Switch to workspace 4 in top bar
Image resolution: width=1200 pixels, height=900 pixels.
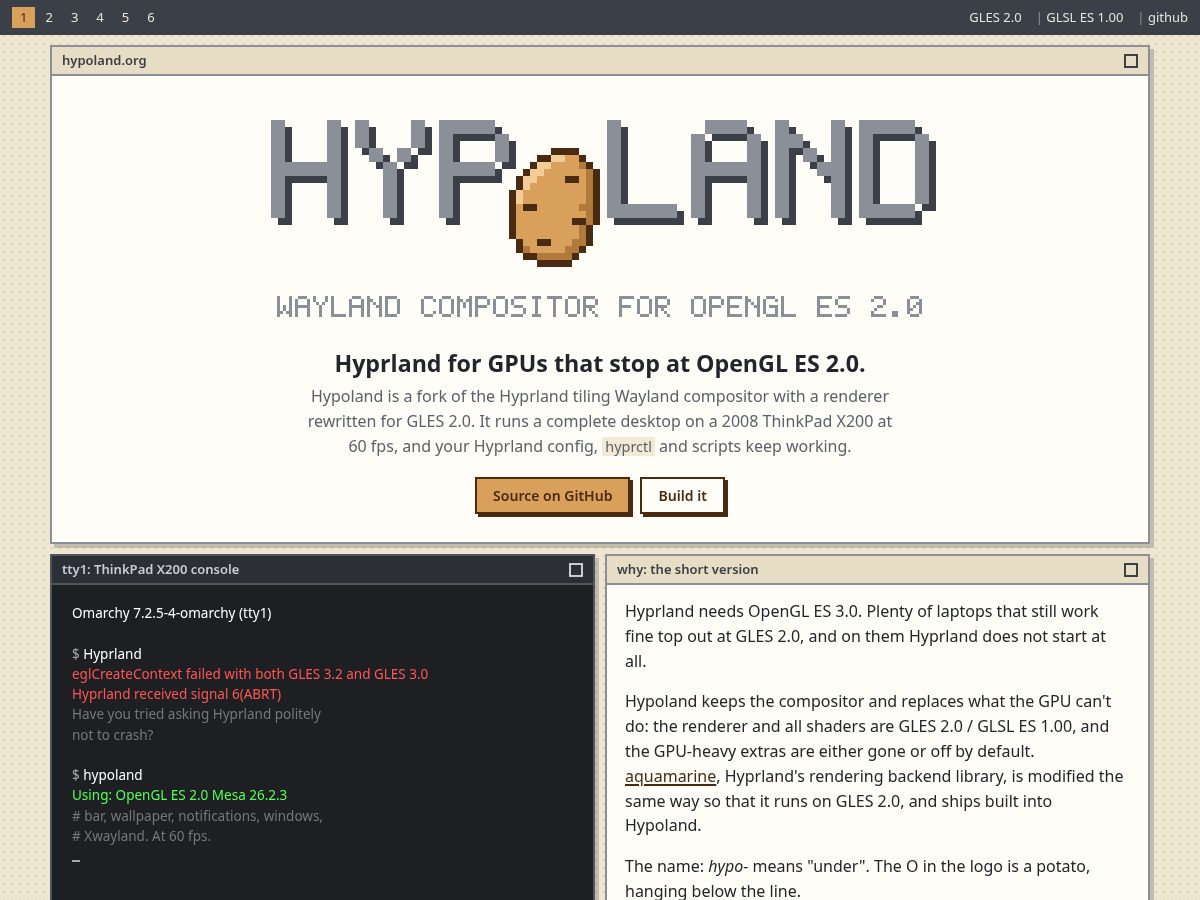100,17
